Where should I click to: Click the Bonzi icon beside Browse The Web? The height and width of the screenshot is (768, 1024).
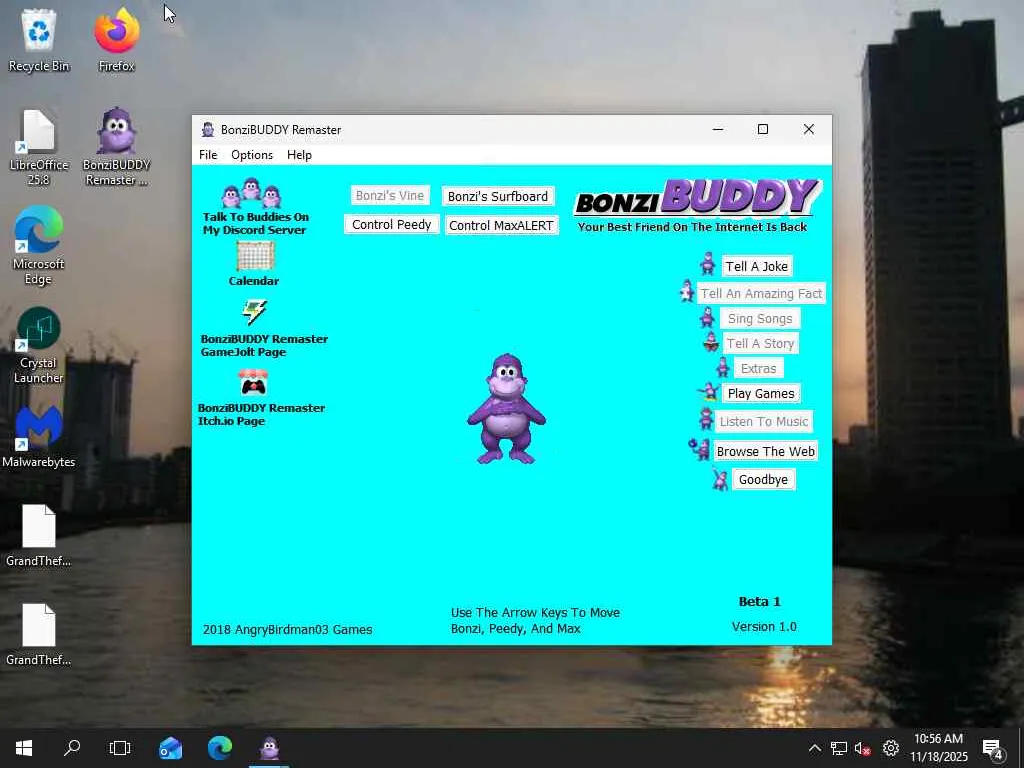click(699, 449)
